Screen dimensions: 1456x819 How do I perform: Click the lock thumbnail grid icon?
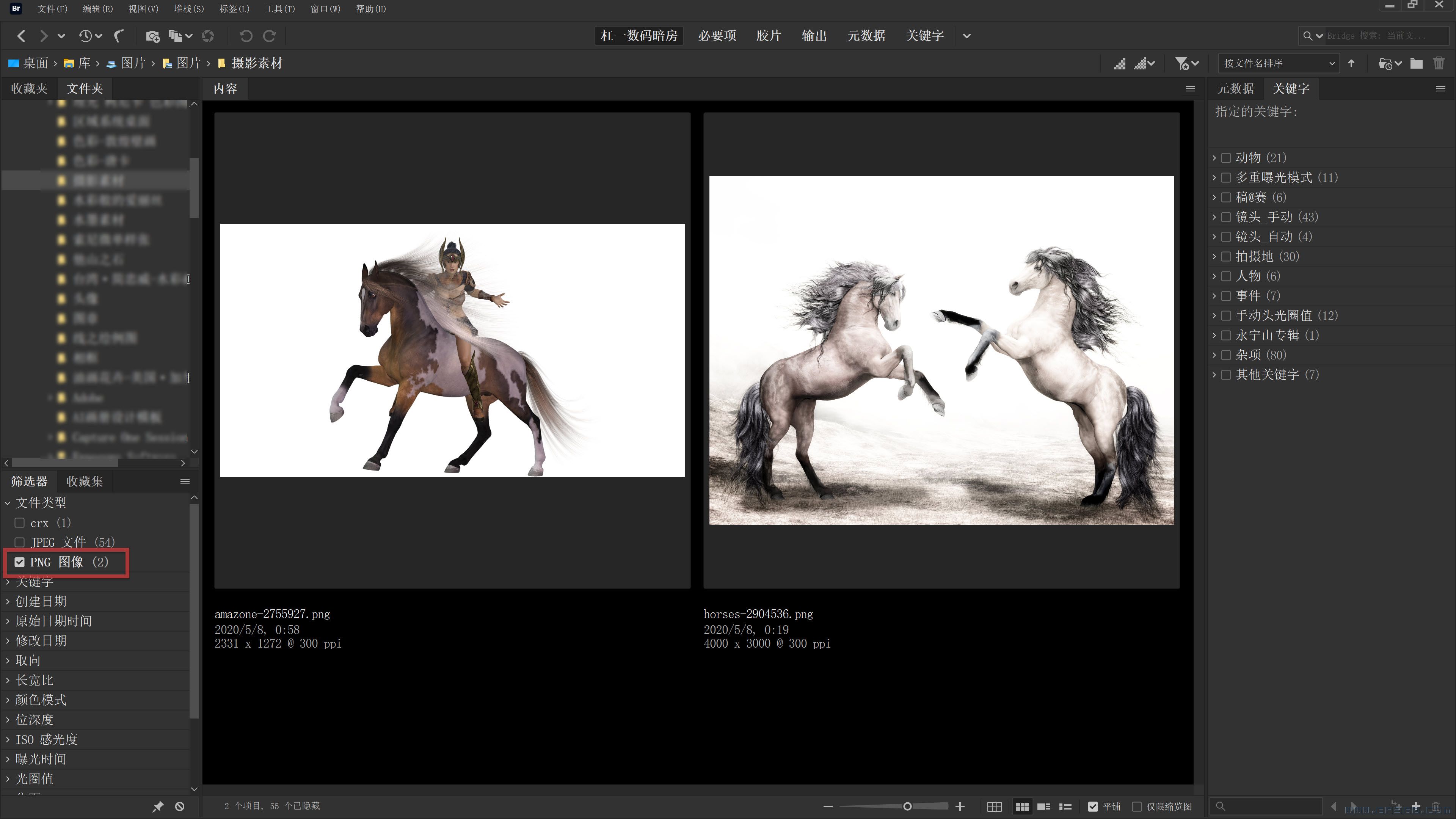click(x=994, y=806)
